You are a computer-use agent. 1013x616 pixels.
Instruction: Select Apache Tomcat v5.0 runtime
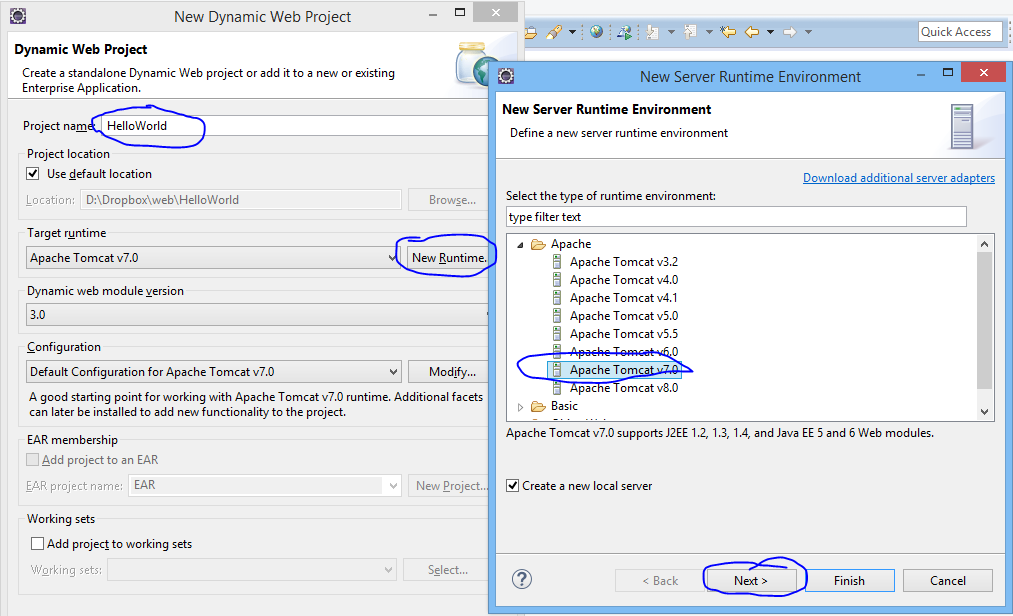pos(623,316)
